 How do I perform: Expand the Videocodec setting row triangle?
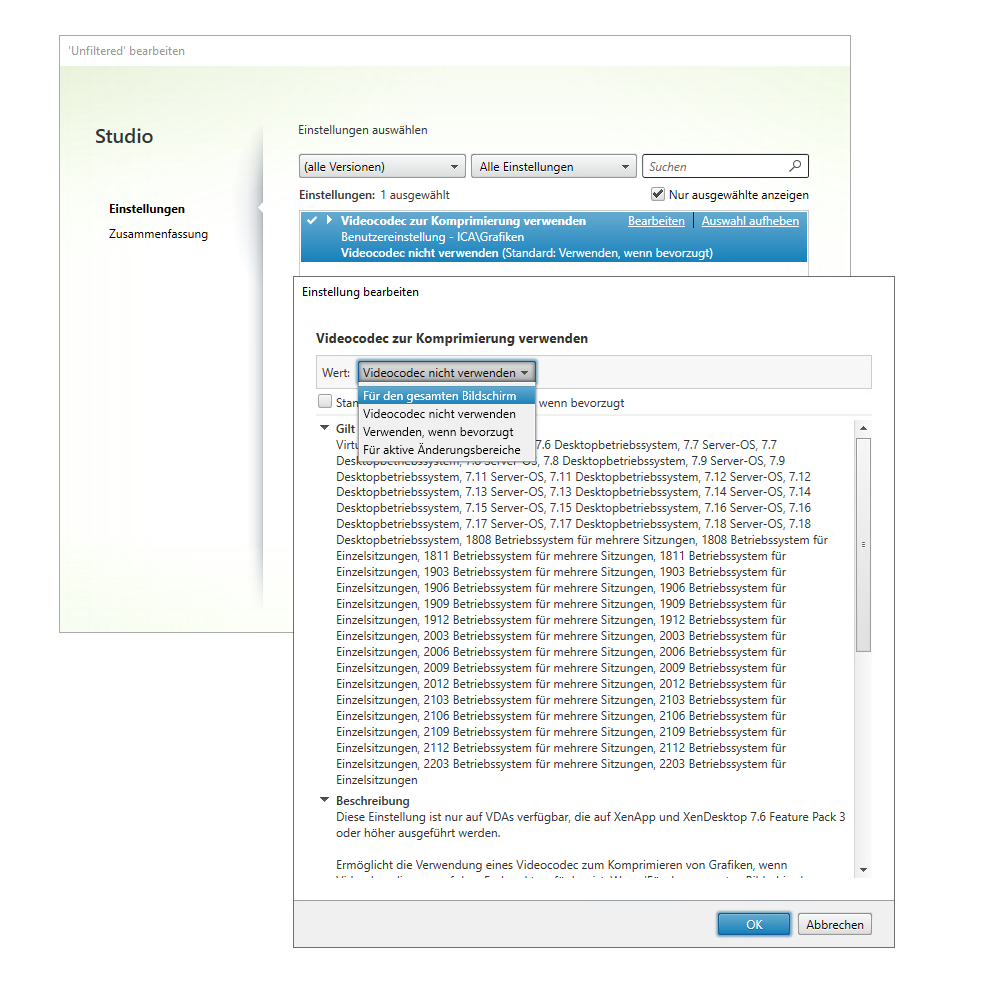click(329, 220)
